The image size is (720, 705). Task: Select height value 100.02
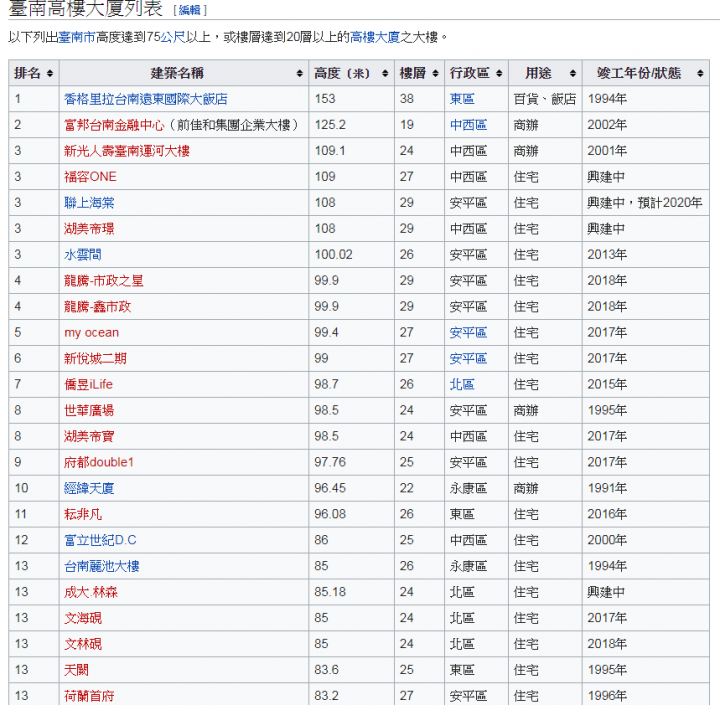tap(333, 254)
